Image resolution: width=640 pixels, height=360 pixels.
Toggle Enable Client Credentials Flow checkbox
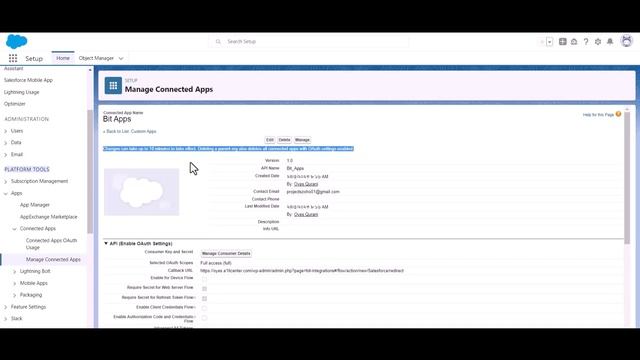tap(204, 308)
